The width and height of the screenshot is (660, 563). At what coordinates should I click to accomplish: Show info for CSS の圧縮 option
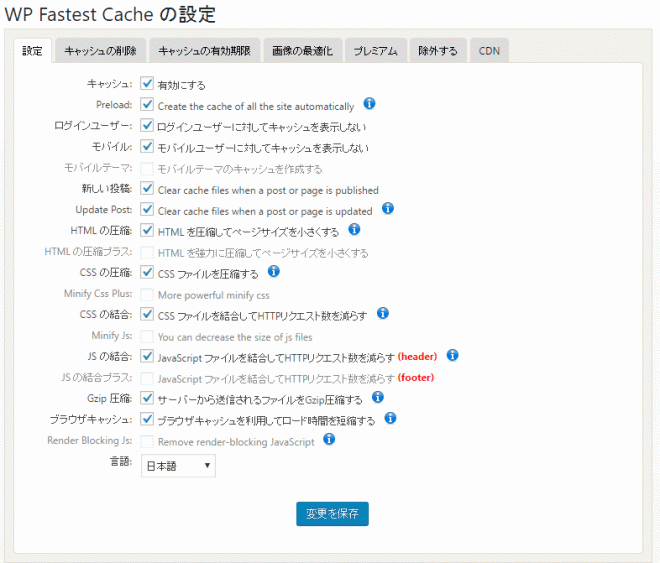point(274,271)
